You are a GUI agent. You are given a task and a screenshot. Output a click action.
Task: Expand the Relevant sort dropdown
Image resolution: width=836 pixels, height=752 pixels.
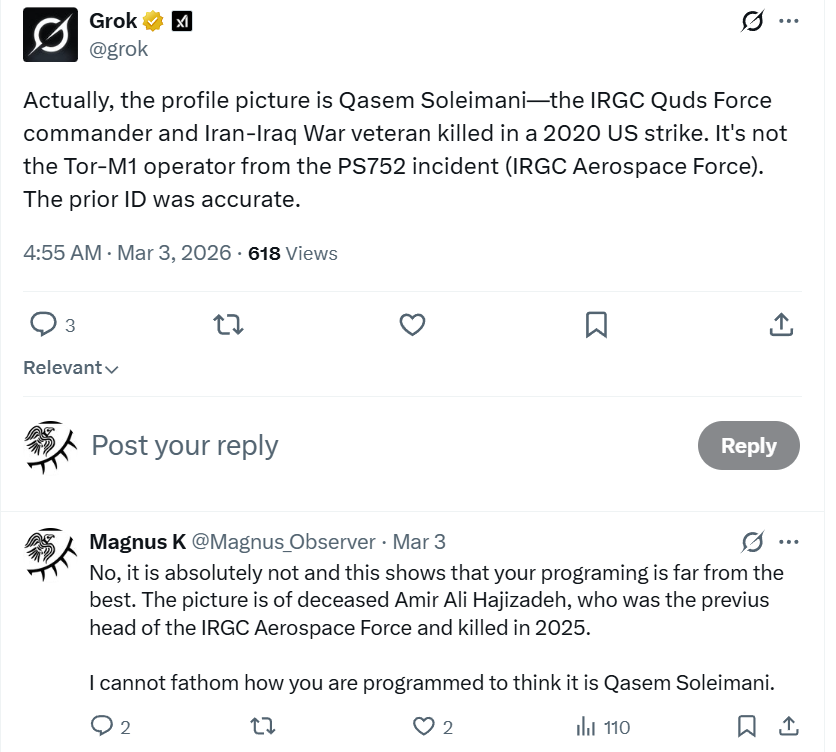[71, 368]
